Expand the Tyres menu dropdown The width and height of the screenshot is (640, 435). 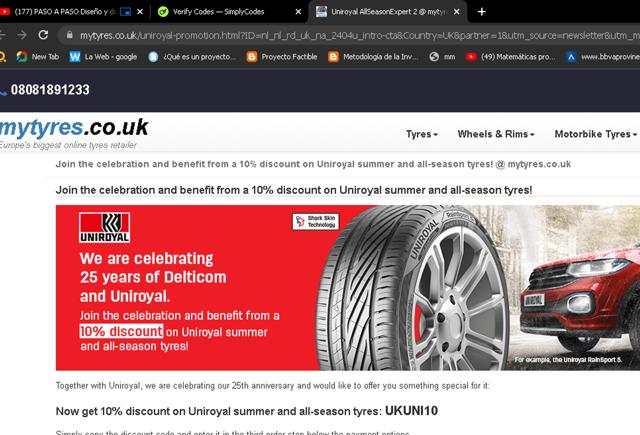coord(422,134)
